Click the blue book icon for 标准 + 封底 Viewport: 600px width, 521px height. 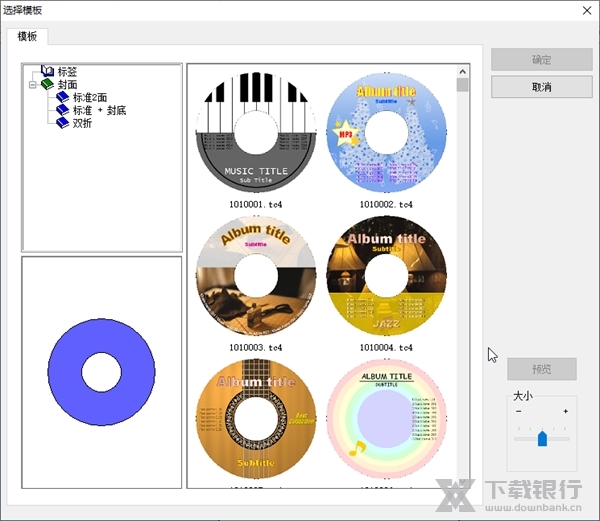click(62, 110)
